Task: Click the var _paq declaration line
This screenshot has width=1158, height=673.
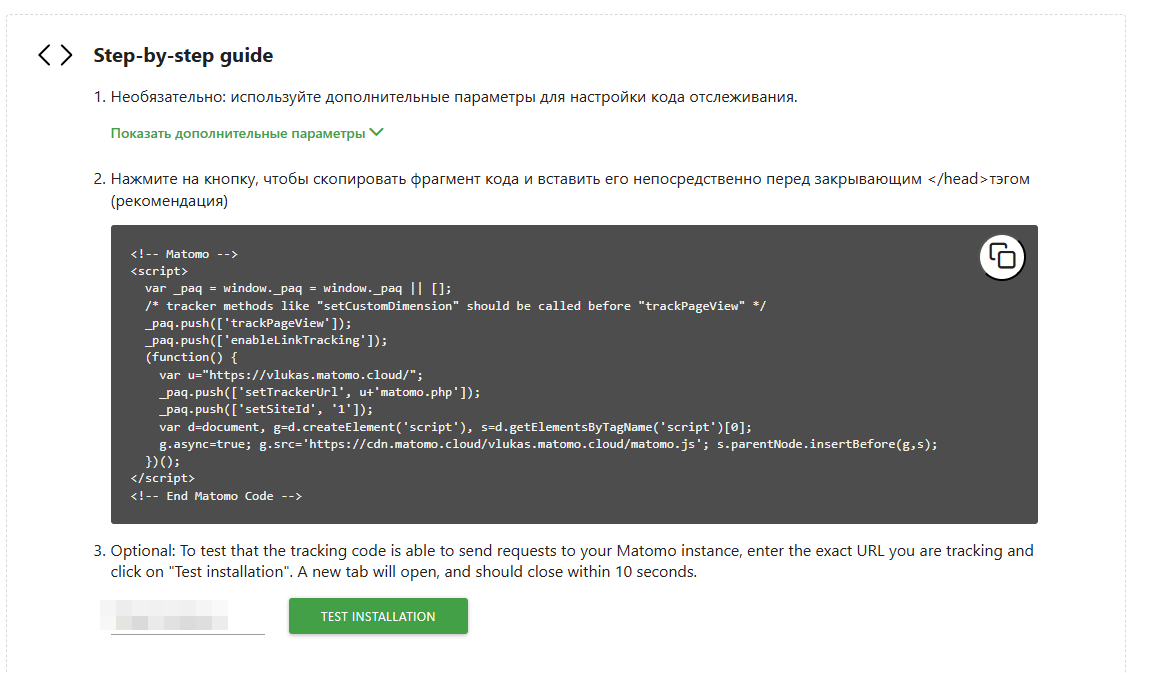Action: (298, 288)
